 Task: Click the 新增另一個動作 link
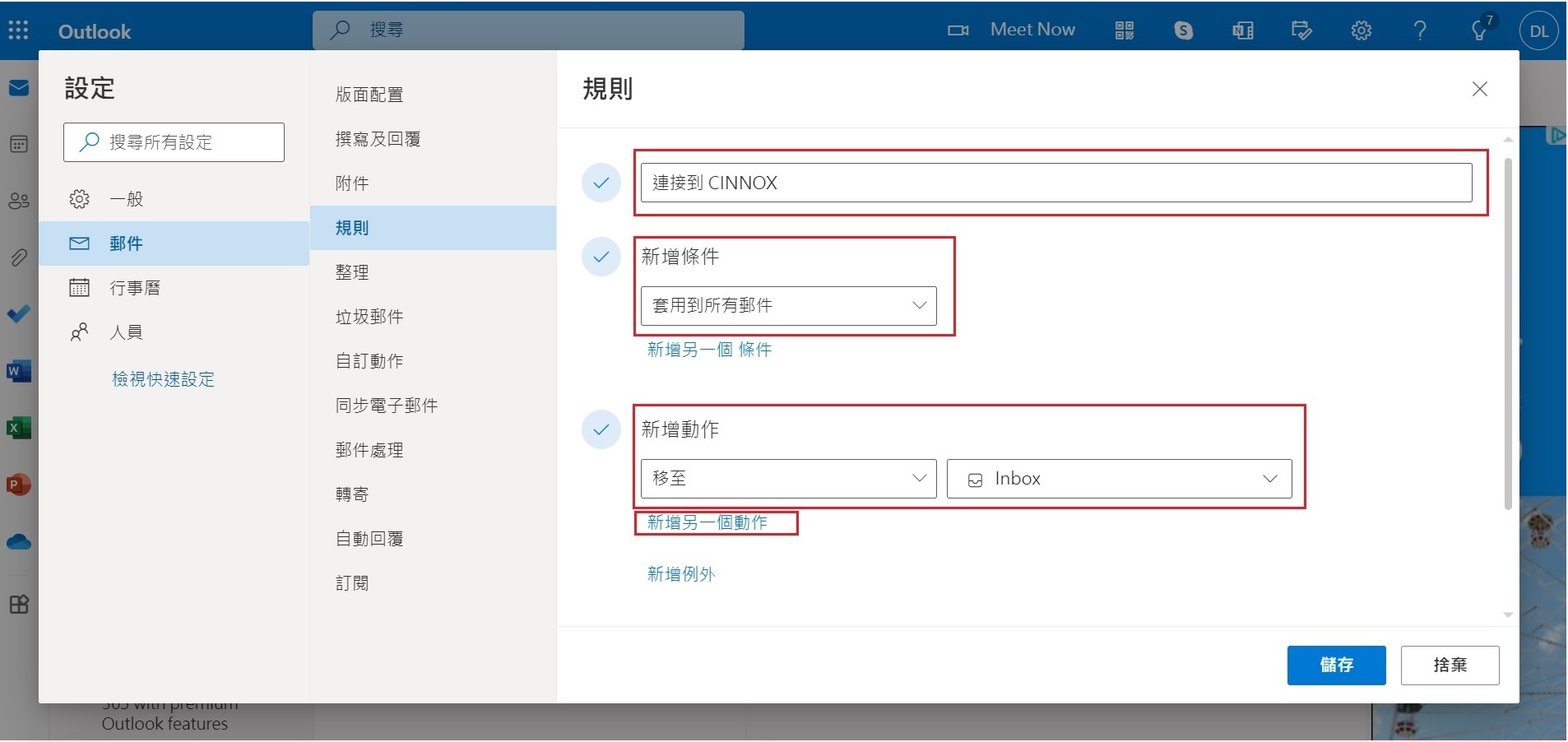pyautogui.click(x=707, y=522)
